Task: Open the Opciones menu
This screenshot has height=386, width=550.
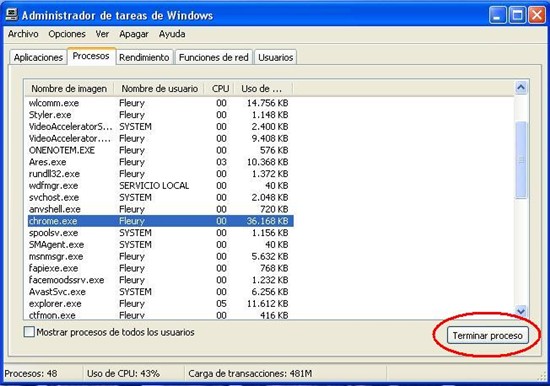Action: tap(67, 34)
